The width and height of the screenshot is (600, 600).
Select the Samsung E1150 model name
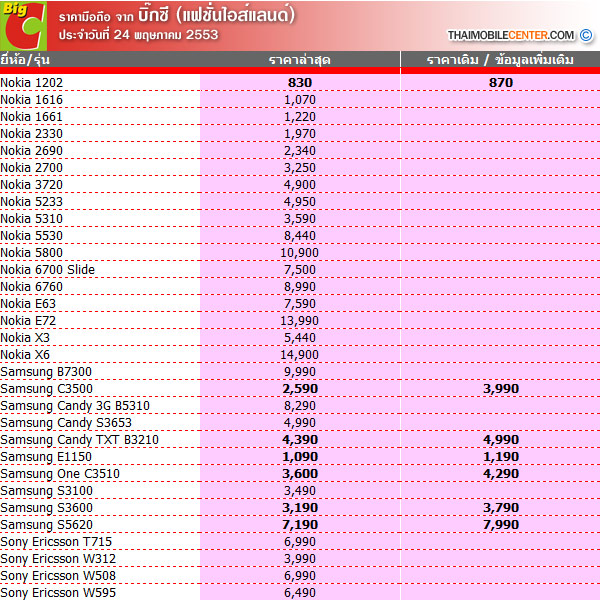46,457
